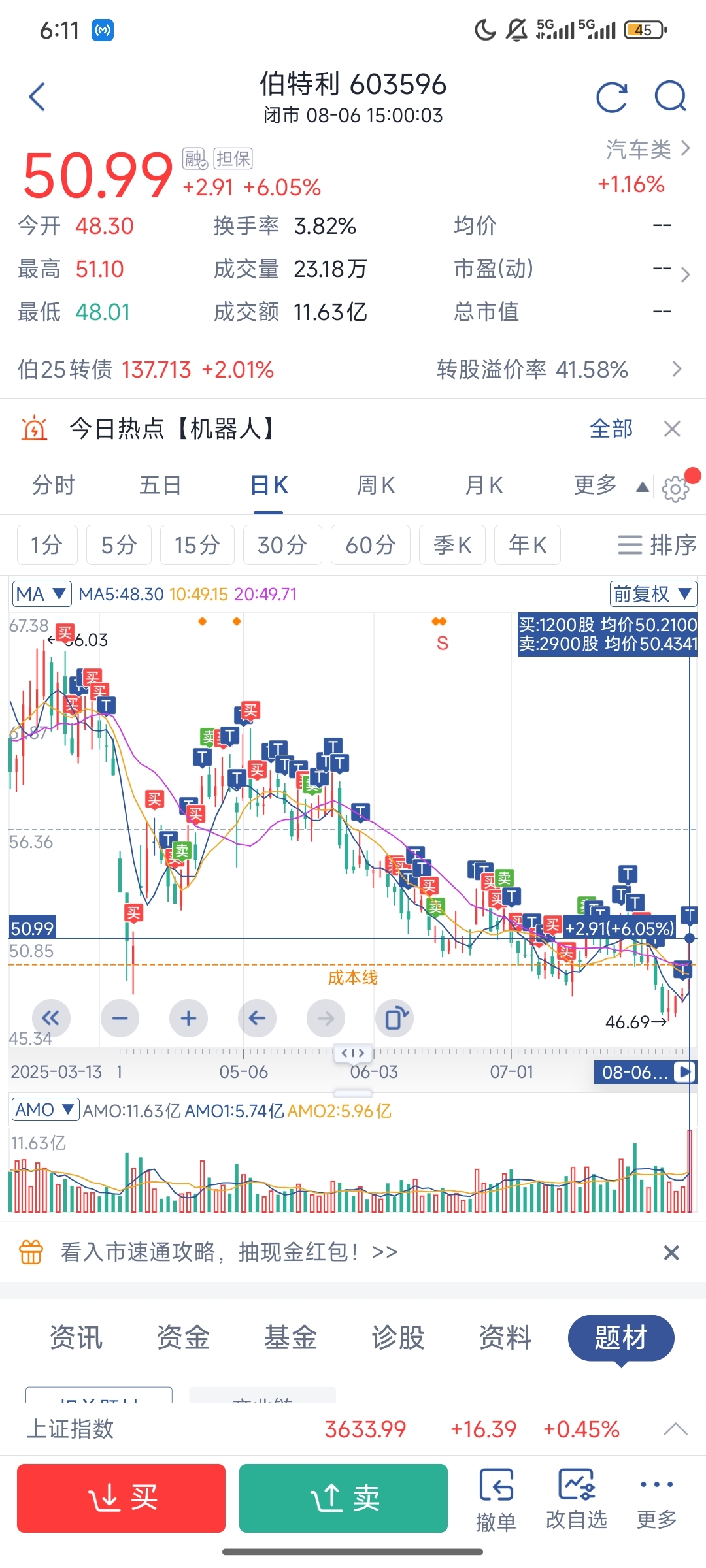Collapse the 更多 period options
This screenshot has width=706, height=1568.
click(x=611, y=485)
